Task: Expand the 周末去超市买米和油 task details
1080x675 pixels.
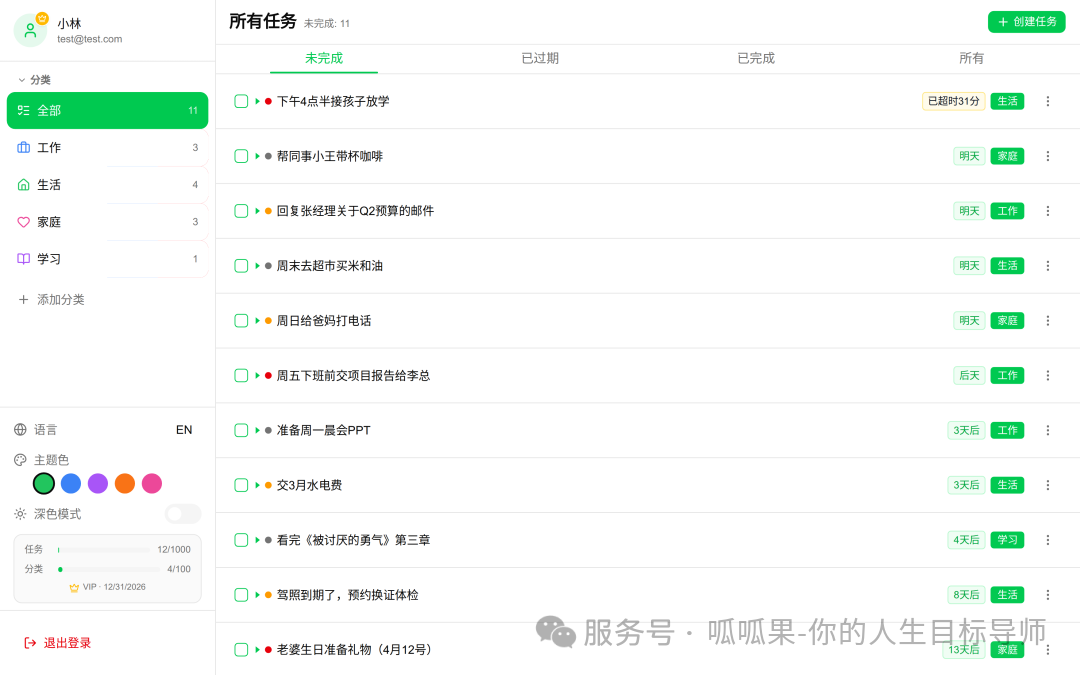Action: [x=256, y=265]
